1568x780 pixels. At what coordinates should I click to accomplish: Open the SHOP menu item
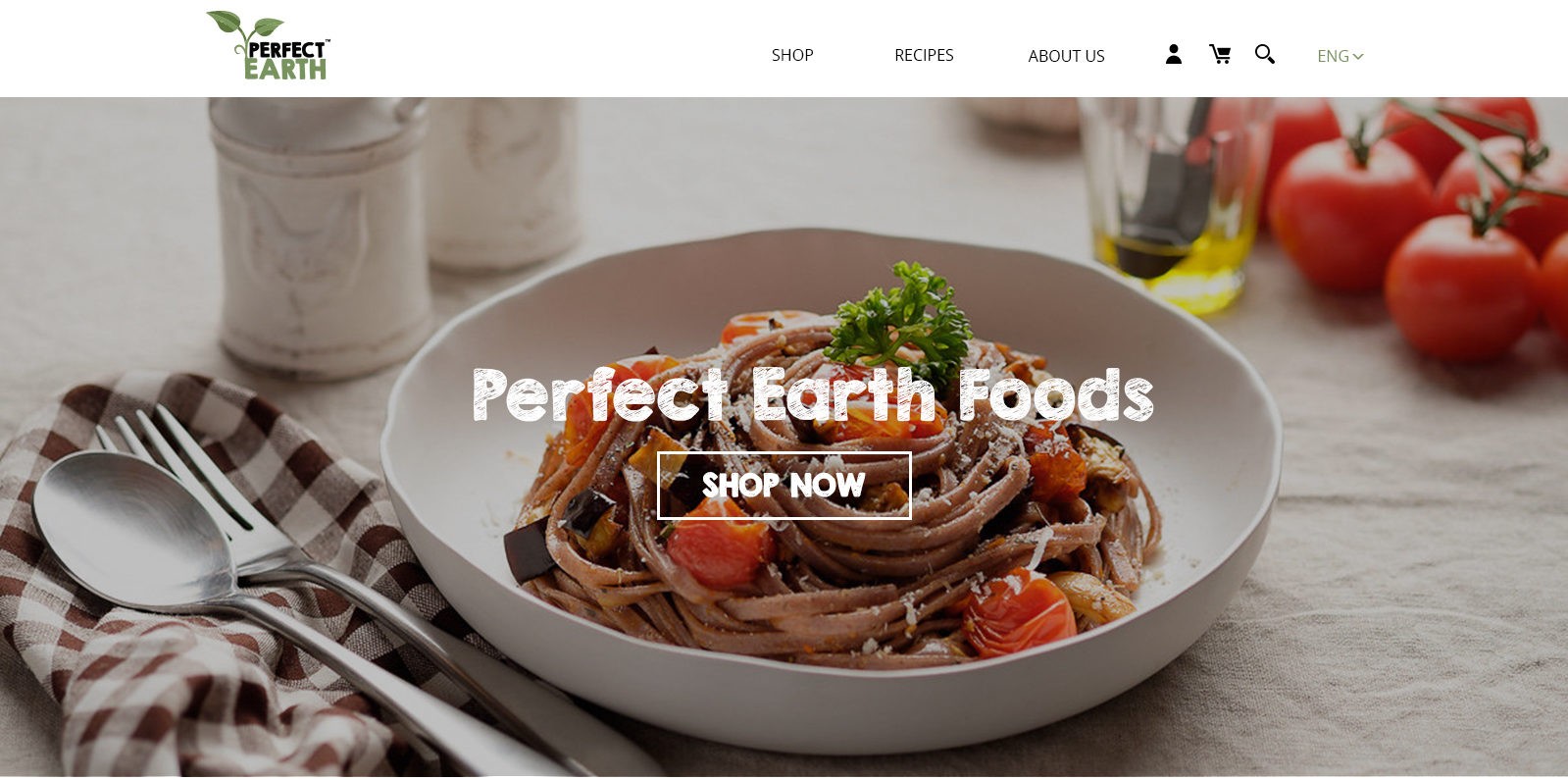792,55
